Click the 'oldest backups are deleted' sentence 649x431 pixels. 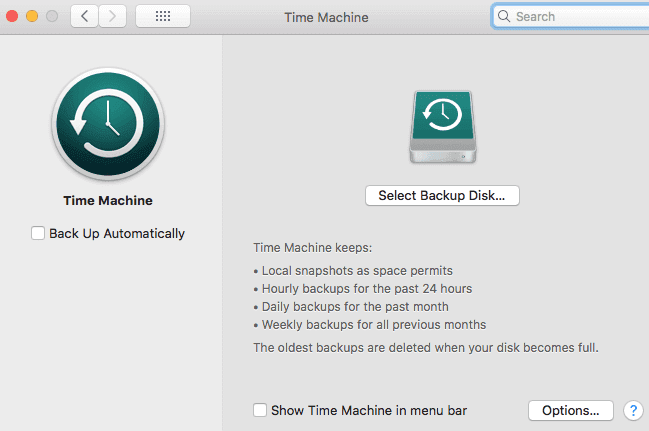(x=426, y=347)
